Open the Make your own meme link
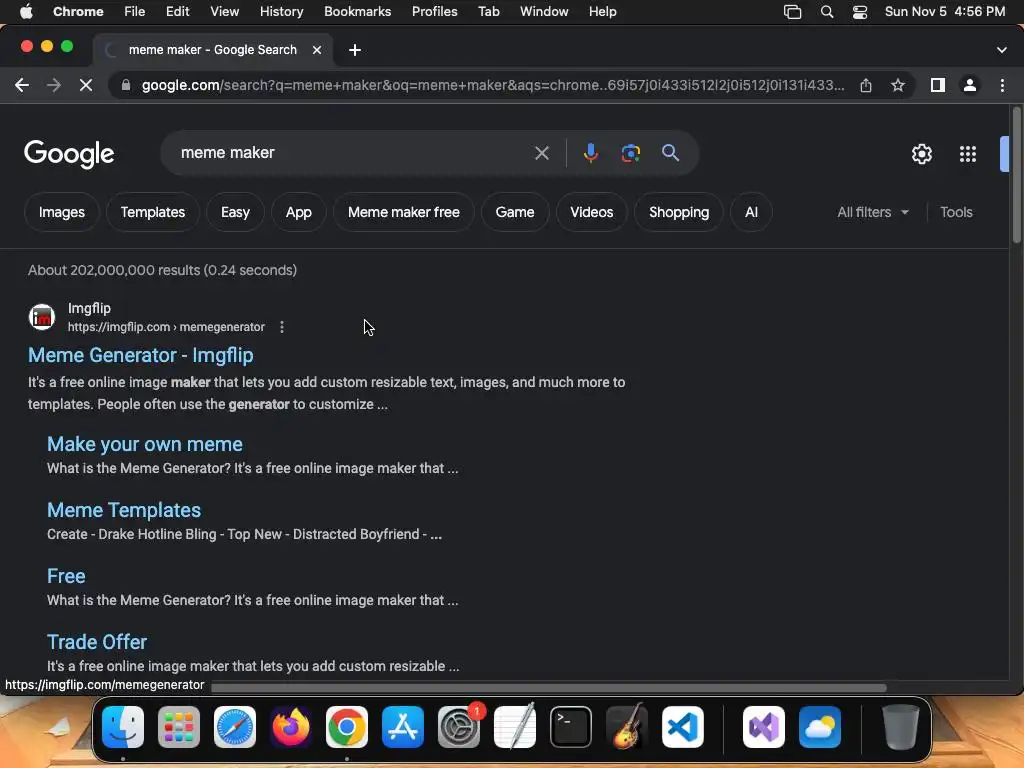 coord(144,444)
